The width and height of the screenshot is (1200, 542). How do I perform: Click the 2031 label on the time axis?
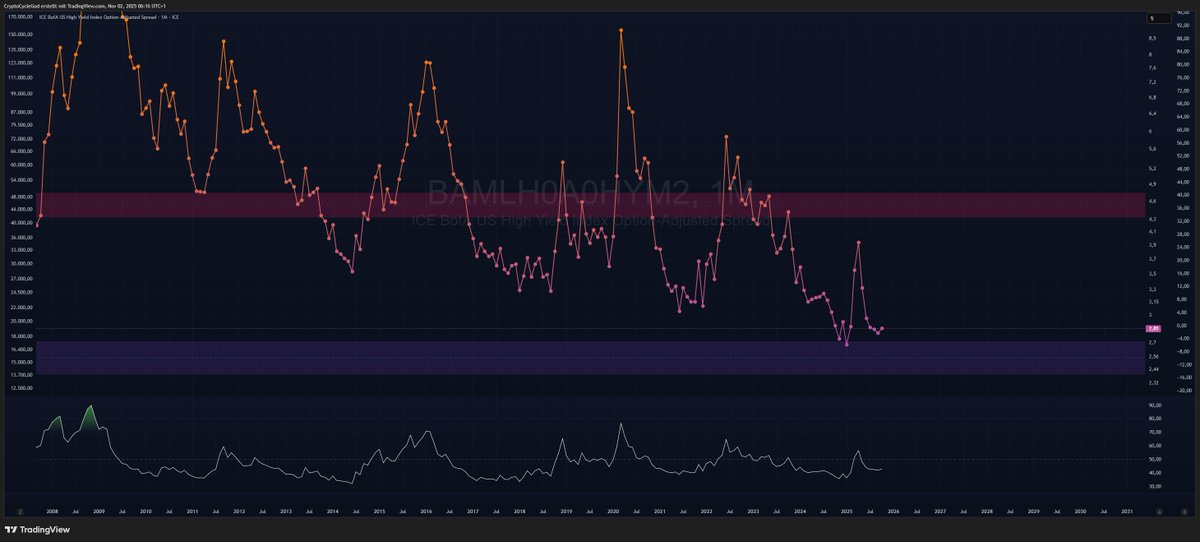pos(1127,510)
